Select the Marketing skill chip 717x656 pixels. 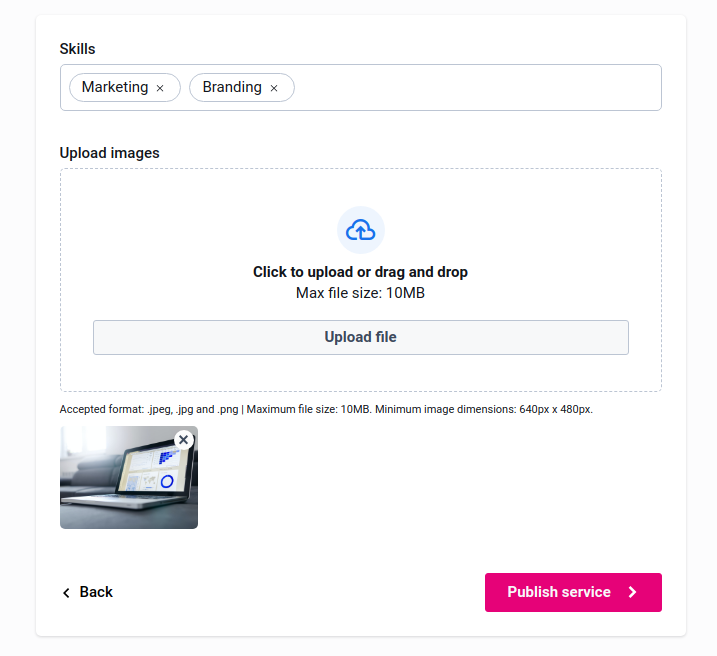pos(114,87)
